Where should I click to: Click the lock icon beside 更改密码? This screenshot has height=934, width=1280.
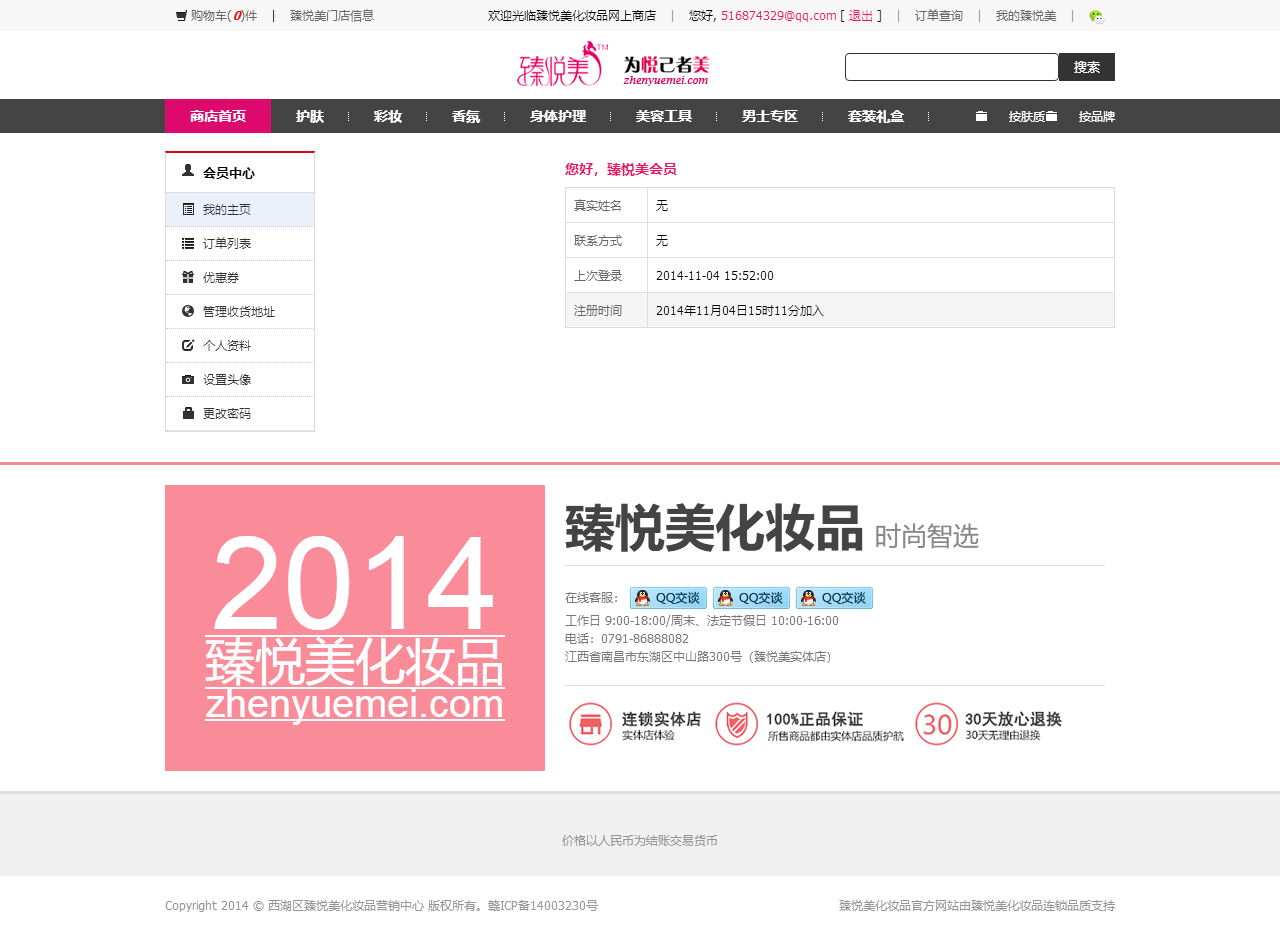[x=188, y=414]
